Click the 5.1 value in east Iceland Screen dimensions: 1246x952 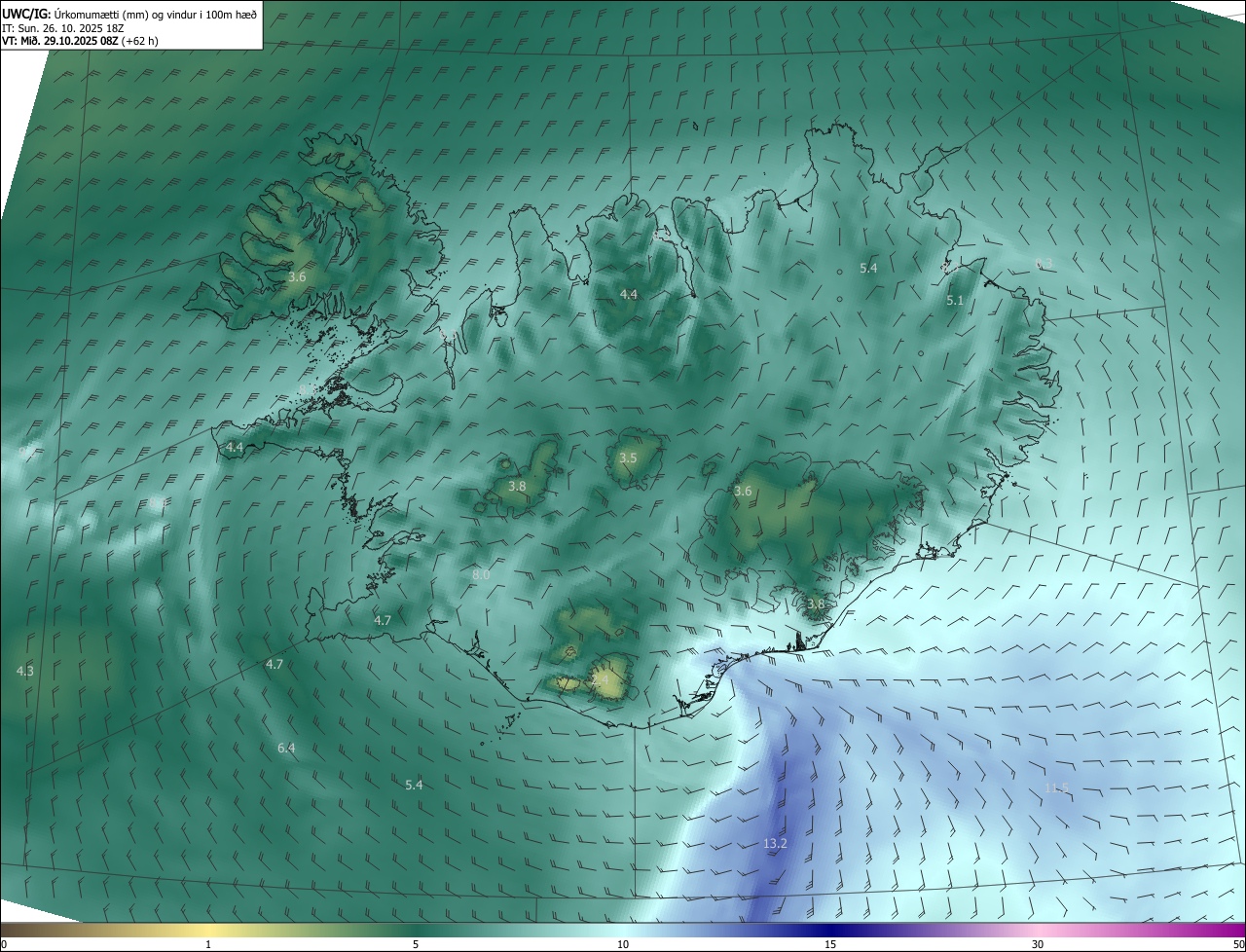[x=955, y=301]
